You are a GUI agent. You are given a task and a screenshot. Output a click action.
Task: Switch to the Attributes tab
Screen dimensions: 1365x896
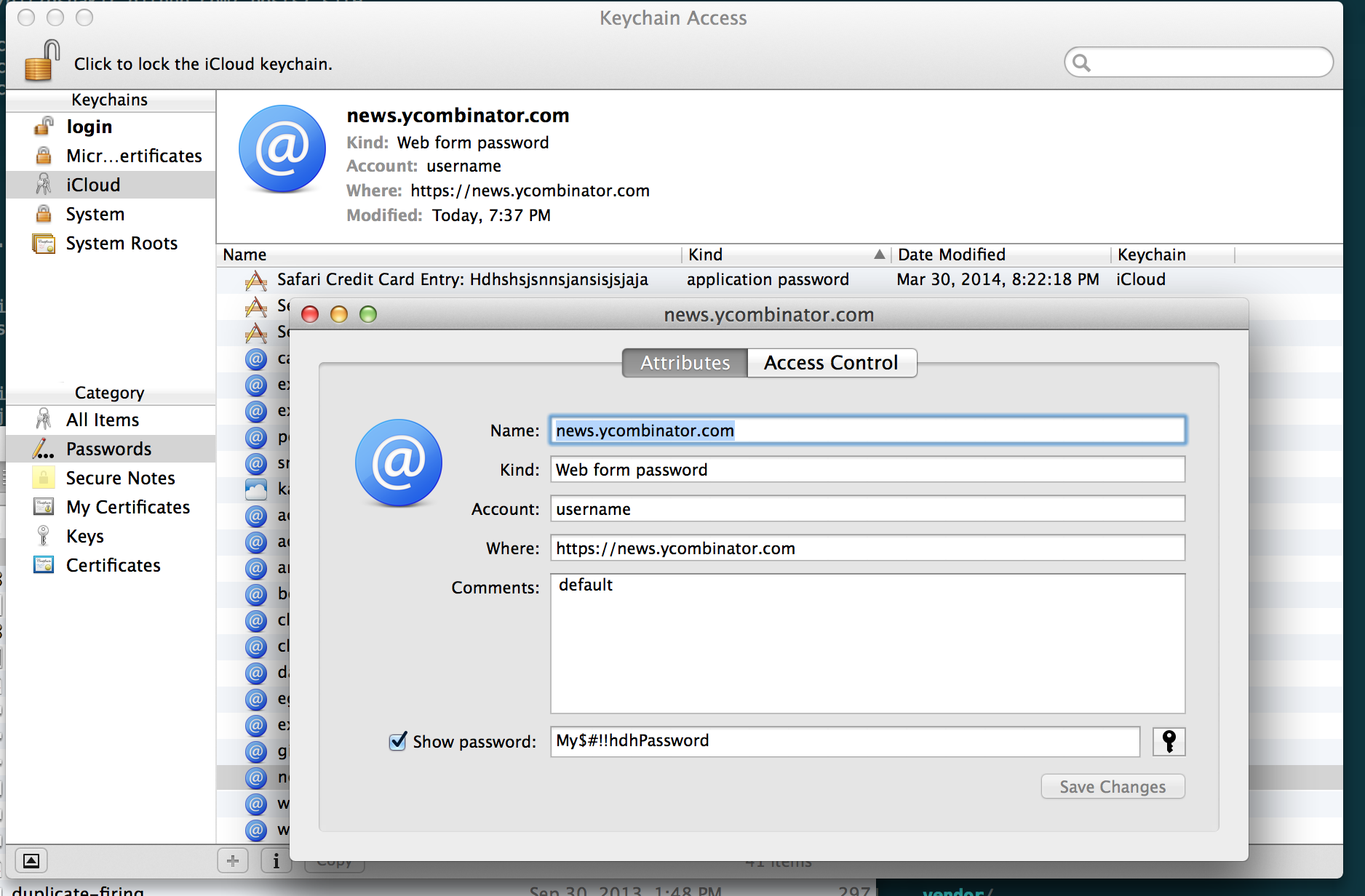coord(685,363)
